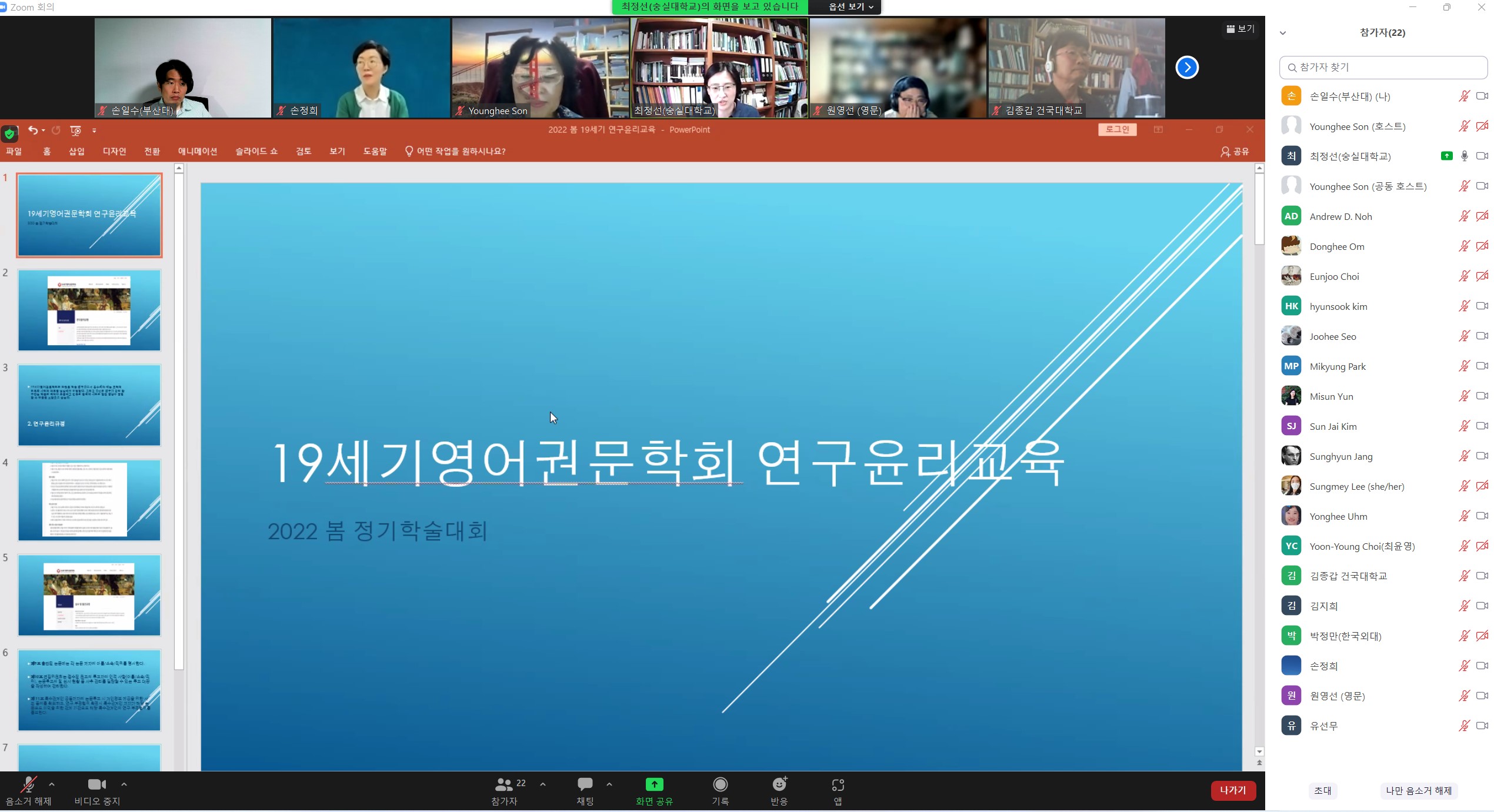
Task: Collapse participants panel with top chevron
Action: pyautogui.click(x=1283, y=33)
